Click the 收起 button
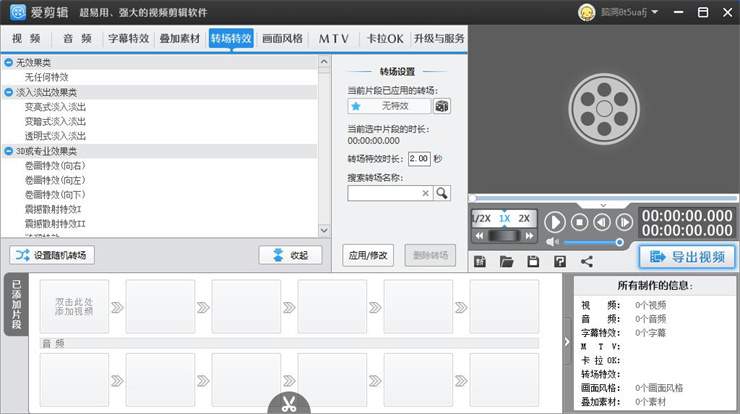The width and height of the screenshot is (740, 414). point(290,255)
